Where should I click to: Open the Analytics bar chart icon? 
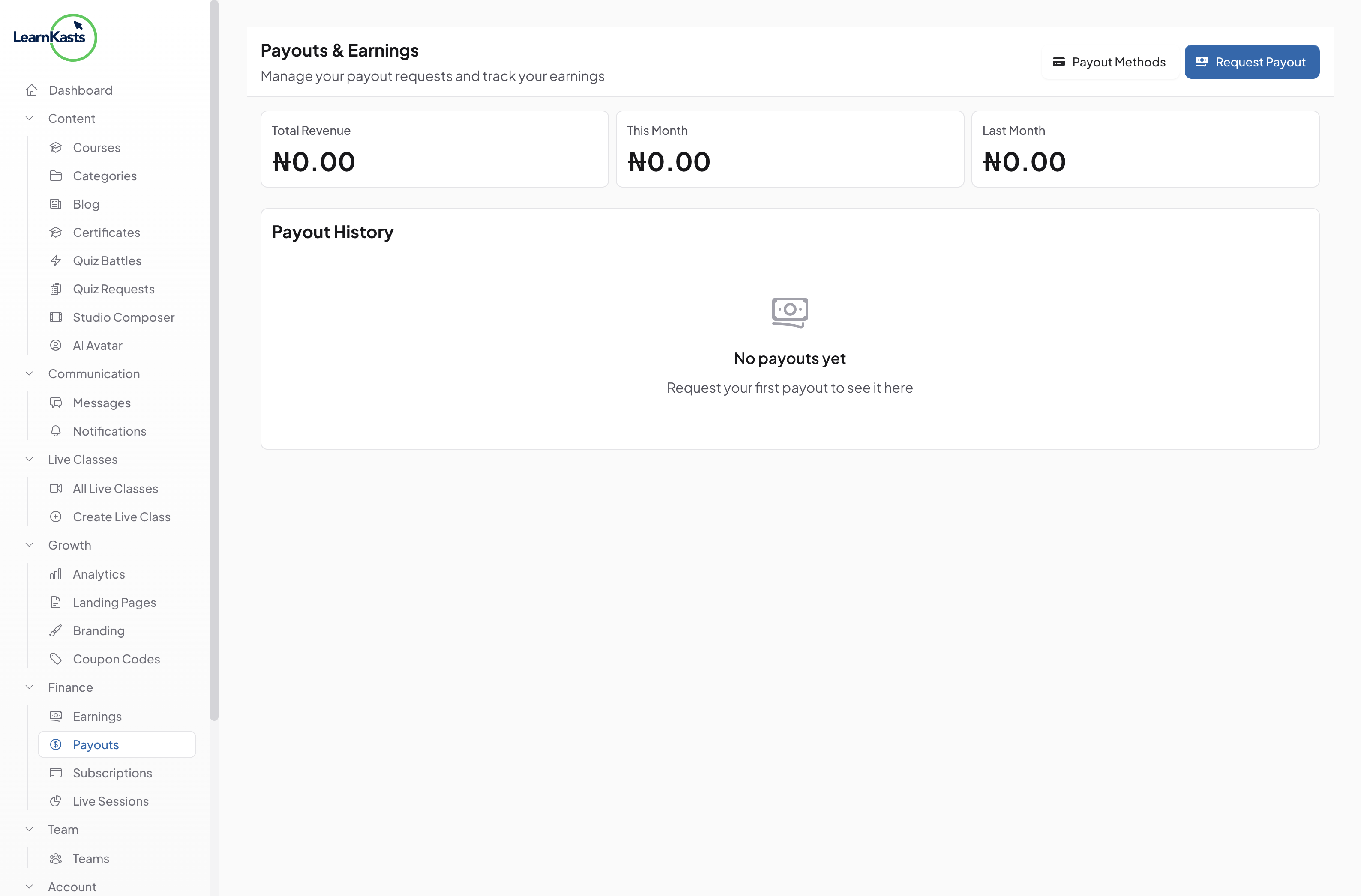coord(56,574)
